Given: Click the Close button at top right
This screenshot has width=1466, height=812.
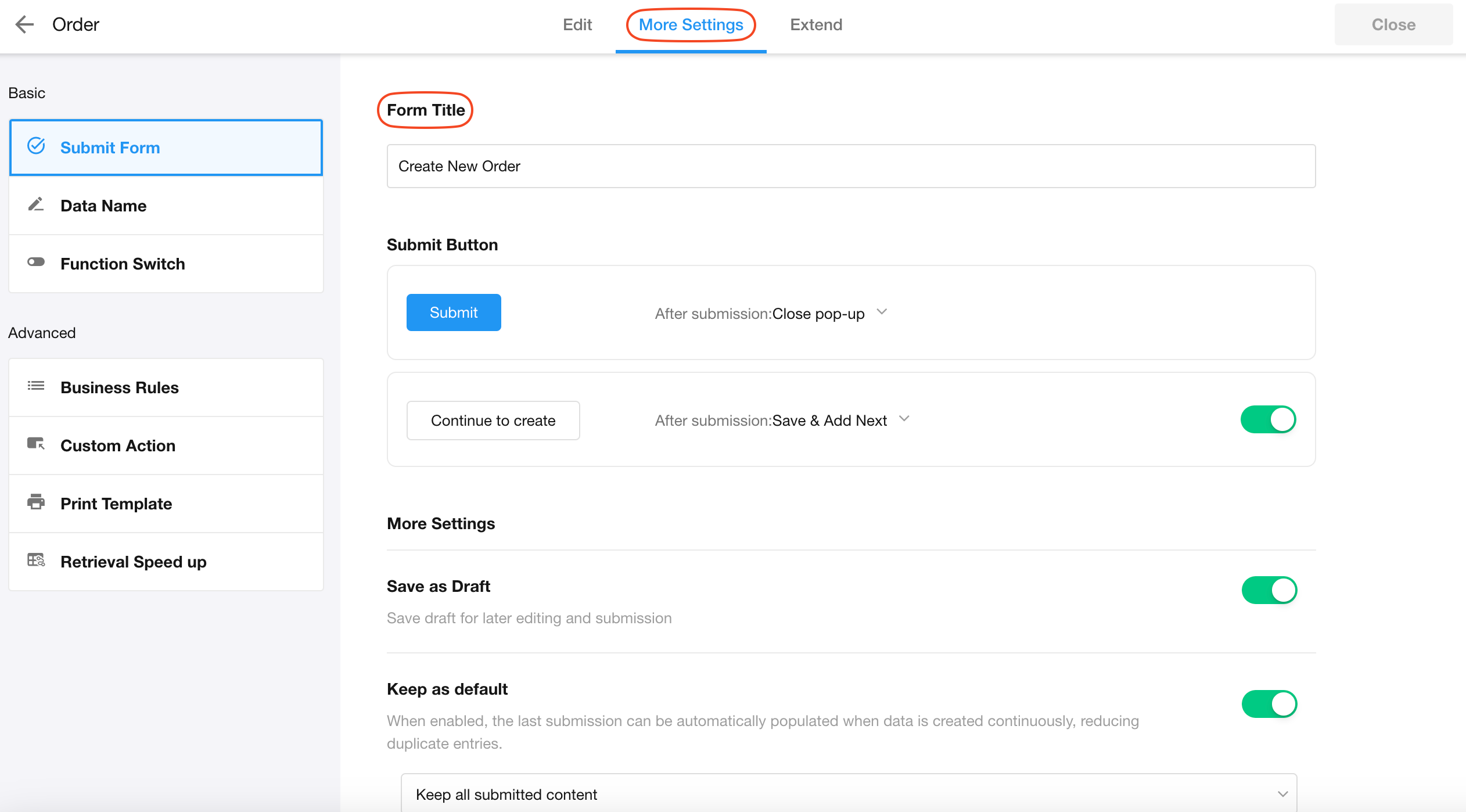Looking at the screenshot, I should click(x=1393, y=24).
